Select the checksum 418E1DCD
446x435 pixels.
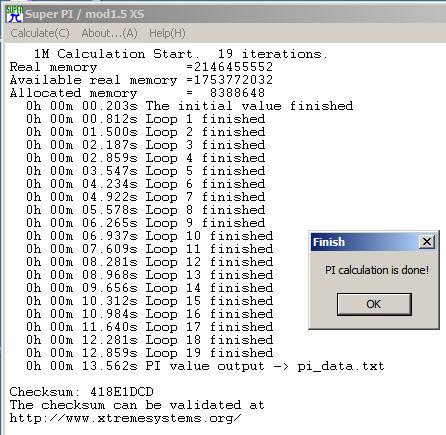pos(122,392)
